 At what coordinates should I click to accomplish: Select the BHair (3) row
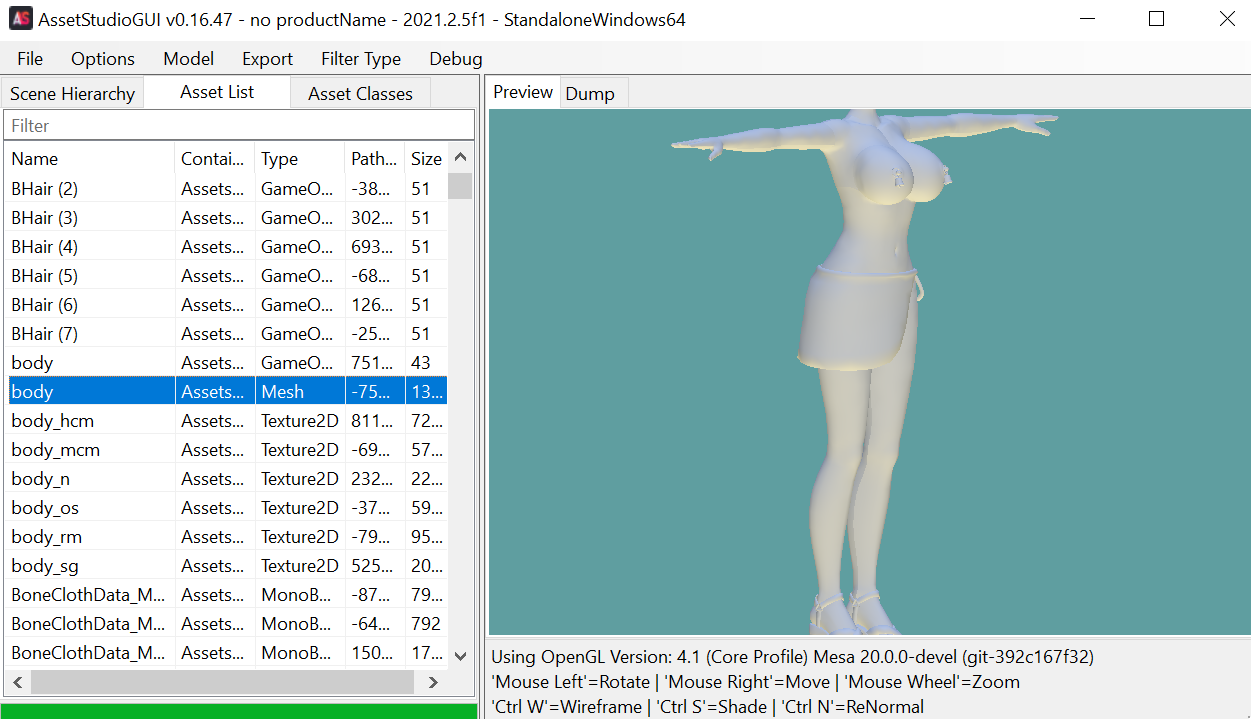227,218
